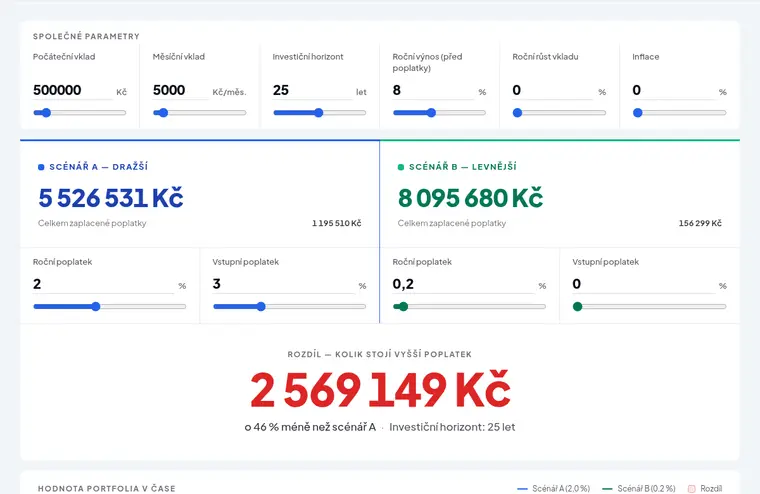
Task: Click the Investiční horizont field showing 25
Action: tap(312, 90)
